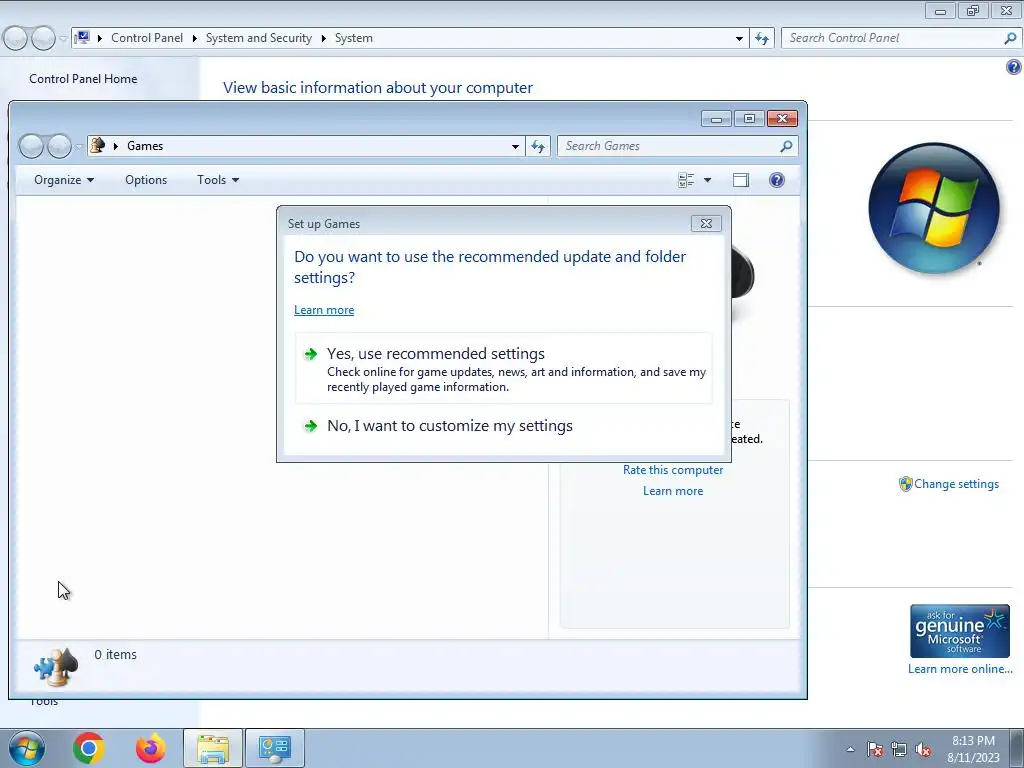Click Games breadcrumb text in address bar
Viewport: 1024px width, 768px height.
[x=145, y=146]
